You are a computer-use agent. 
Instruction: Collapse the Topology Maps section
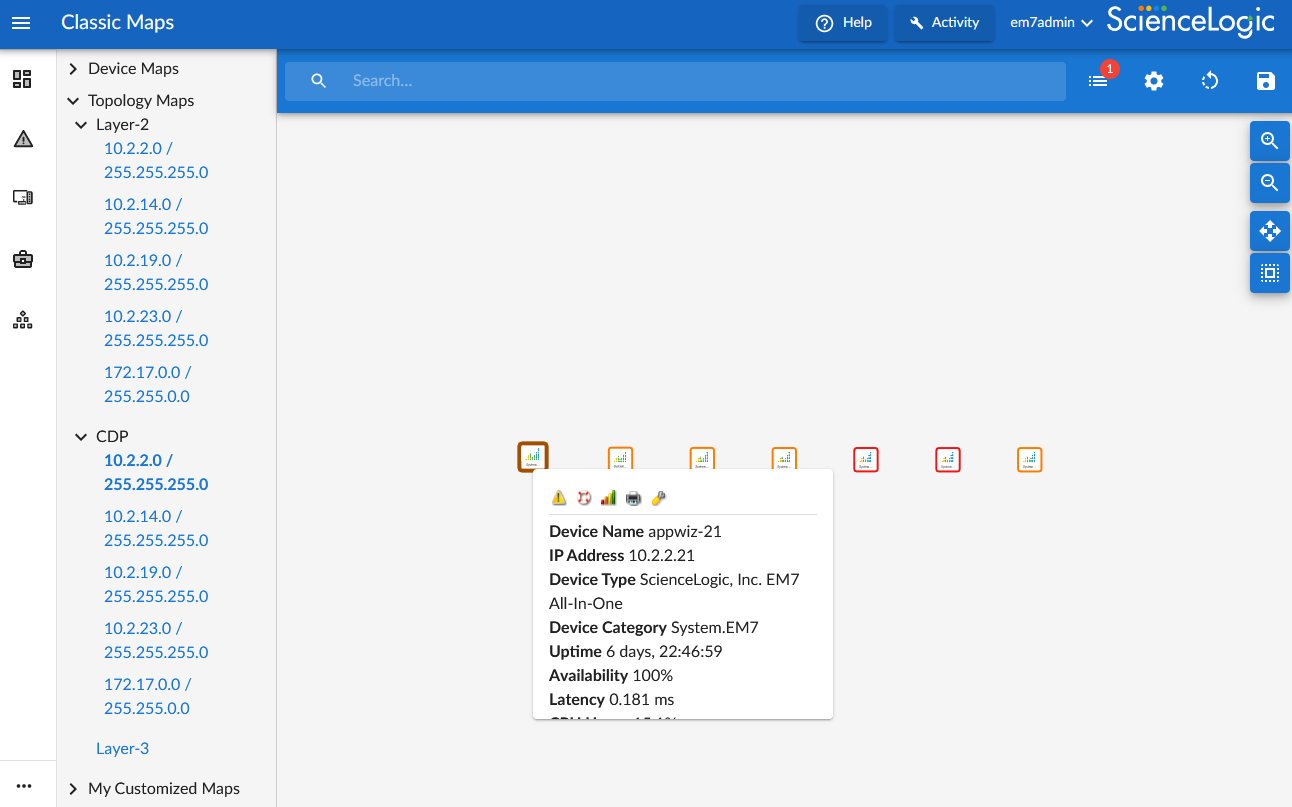[73, 101]
